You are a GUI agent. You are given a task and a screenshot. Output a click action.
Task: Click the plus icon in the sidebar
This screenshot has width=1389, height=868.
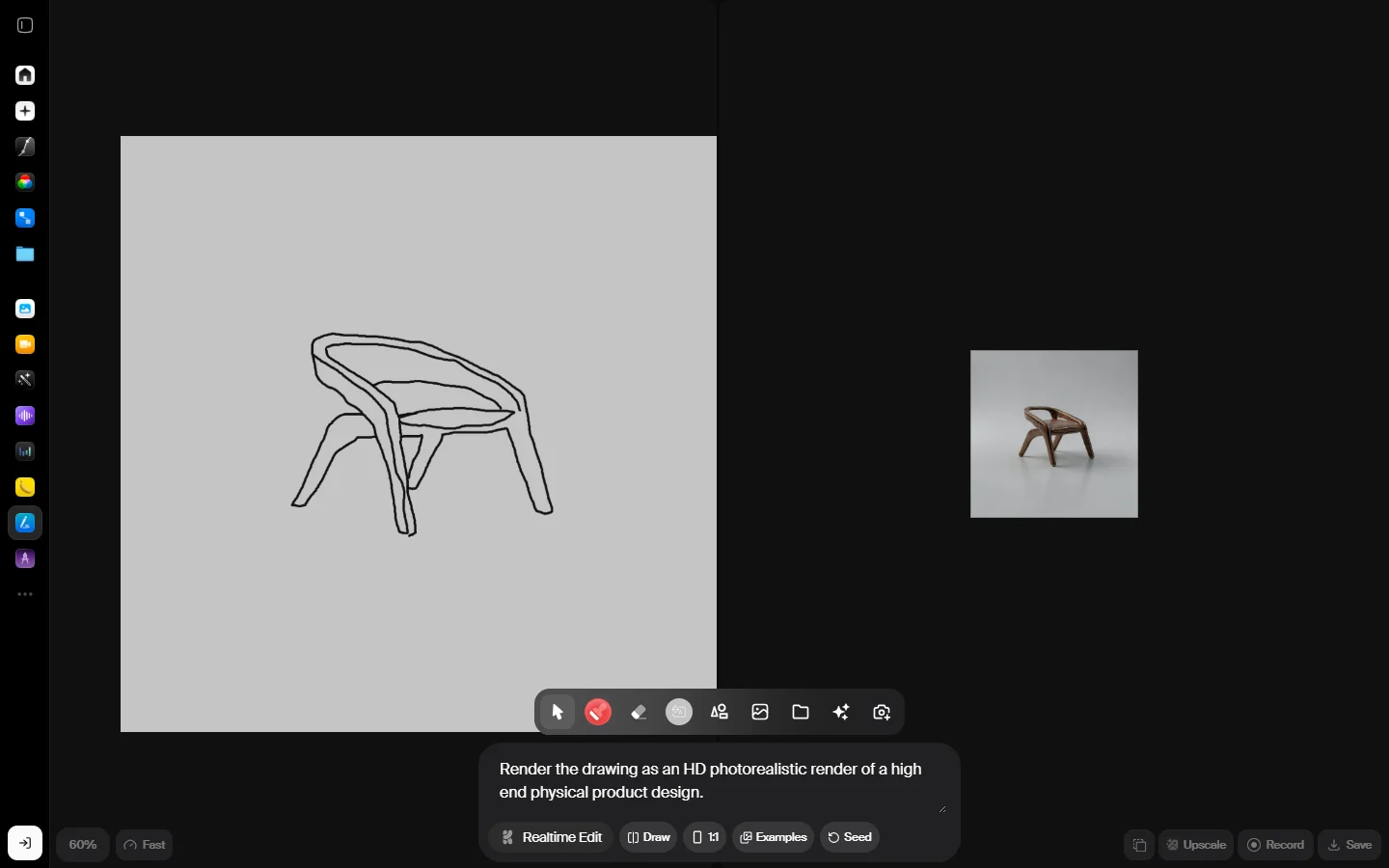pyautogui.click(x=25, y=111)
